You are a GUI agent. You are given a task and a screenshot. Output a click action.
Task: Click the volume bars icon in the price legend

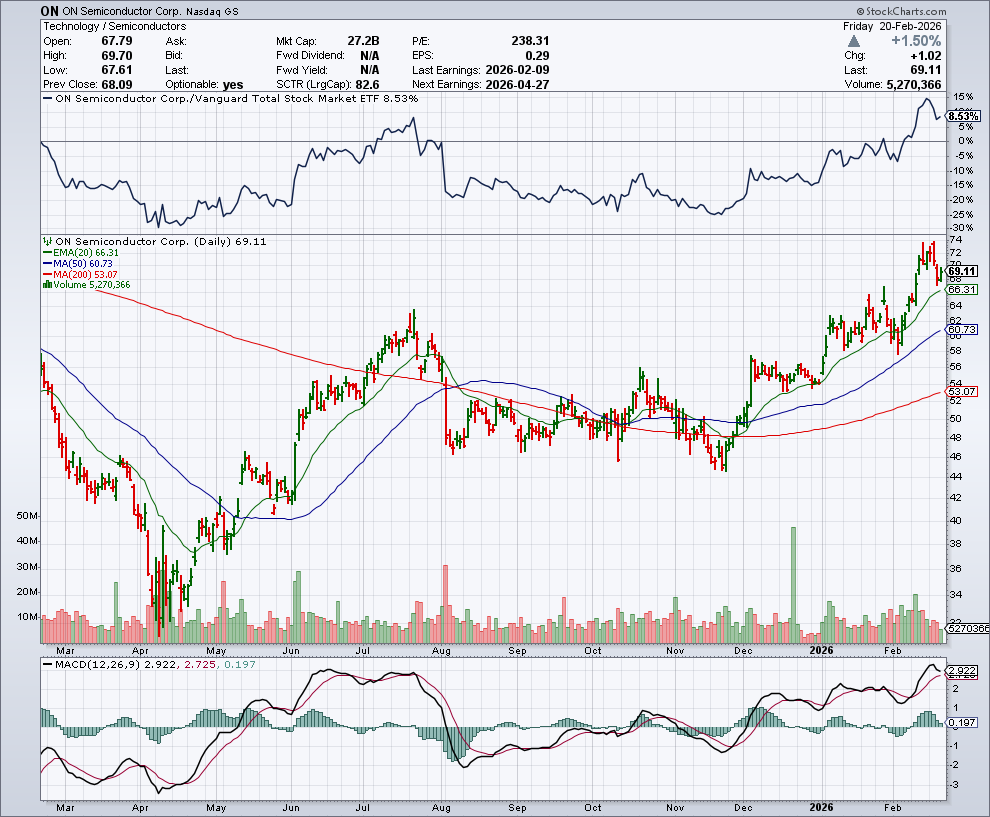click(x=47, y=285)
